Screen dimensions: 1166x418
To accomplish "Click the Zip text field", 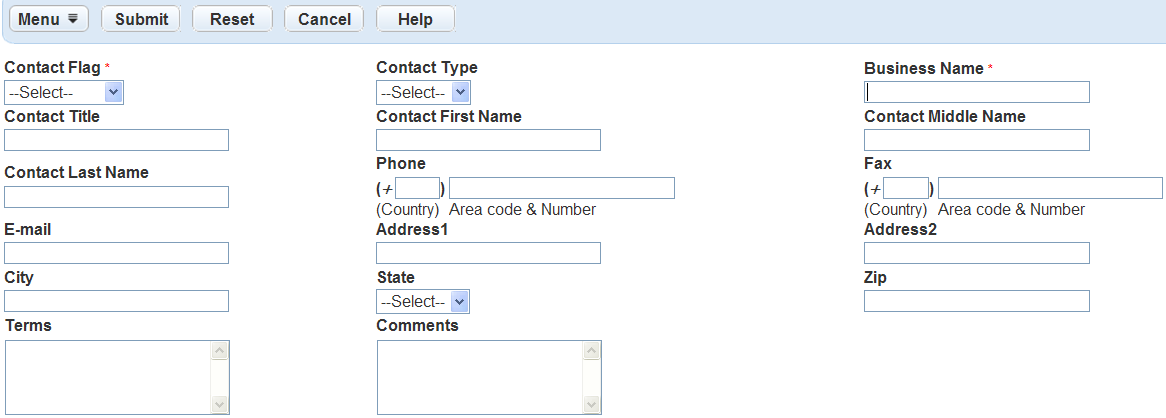I will [977, 301].
